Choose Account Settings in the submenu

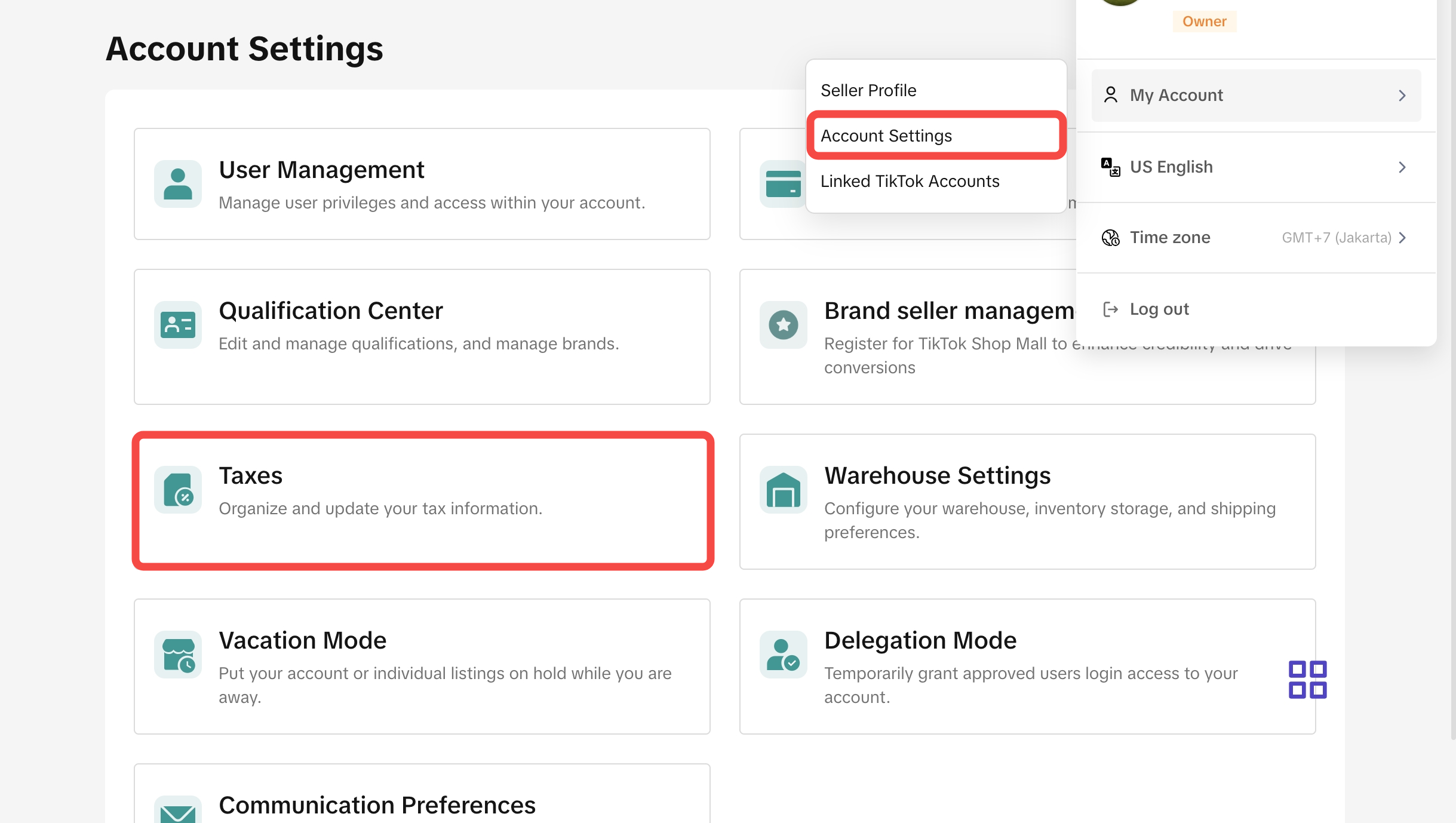point(886,136)
